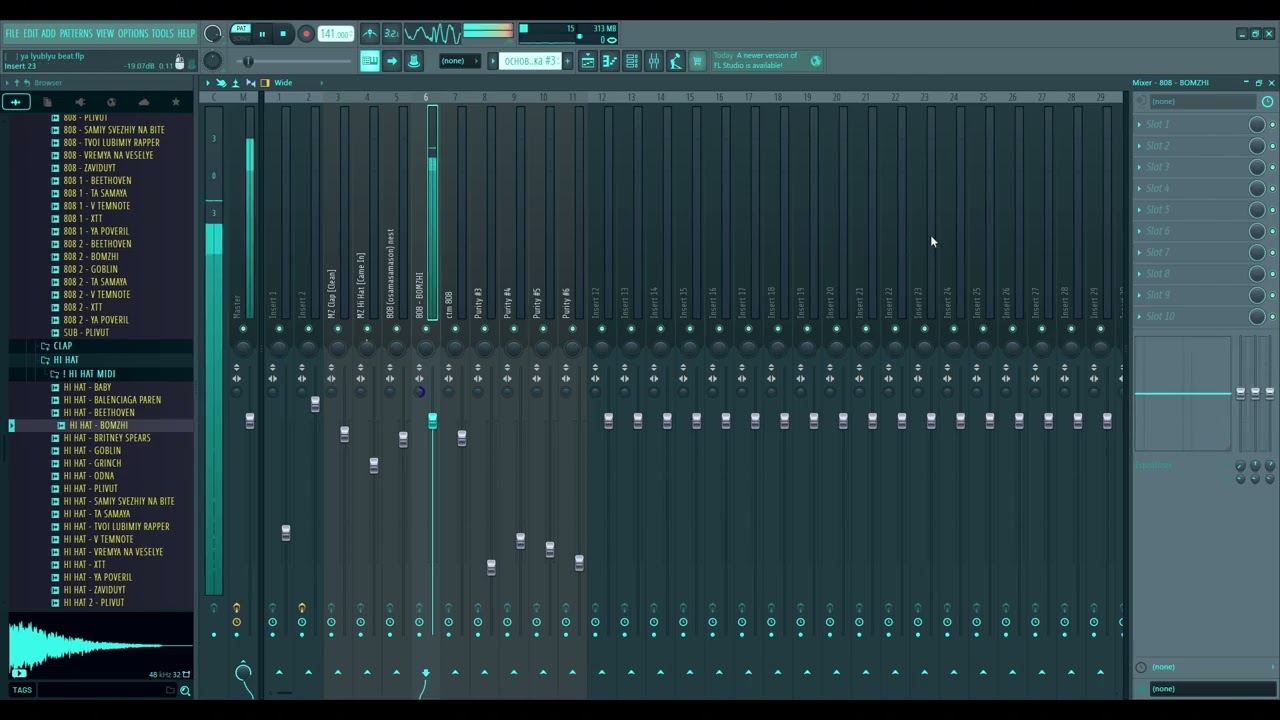Viewport: 1280px width, 720px height.
Task: Click the tempo 141.000 display
Action: [335, 33]
